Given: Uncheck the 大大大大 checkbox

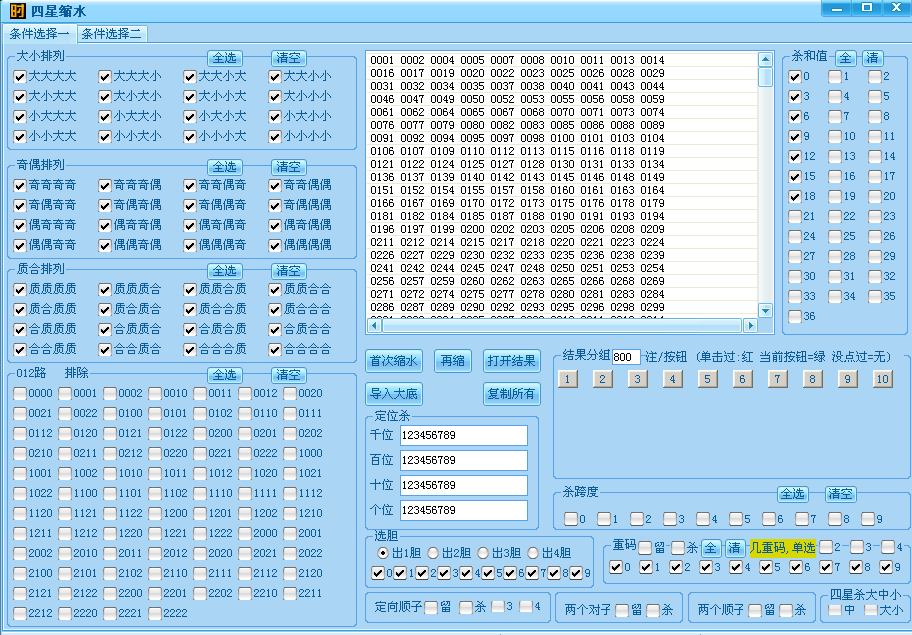Looking at the screenshot, I should (20, 76).
